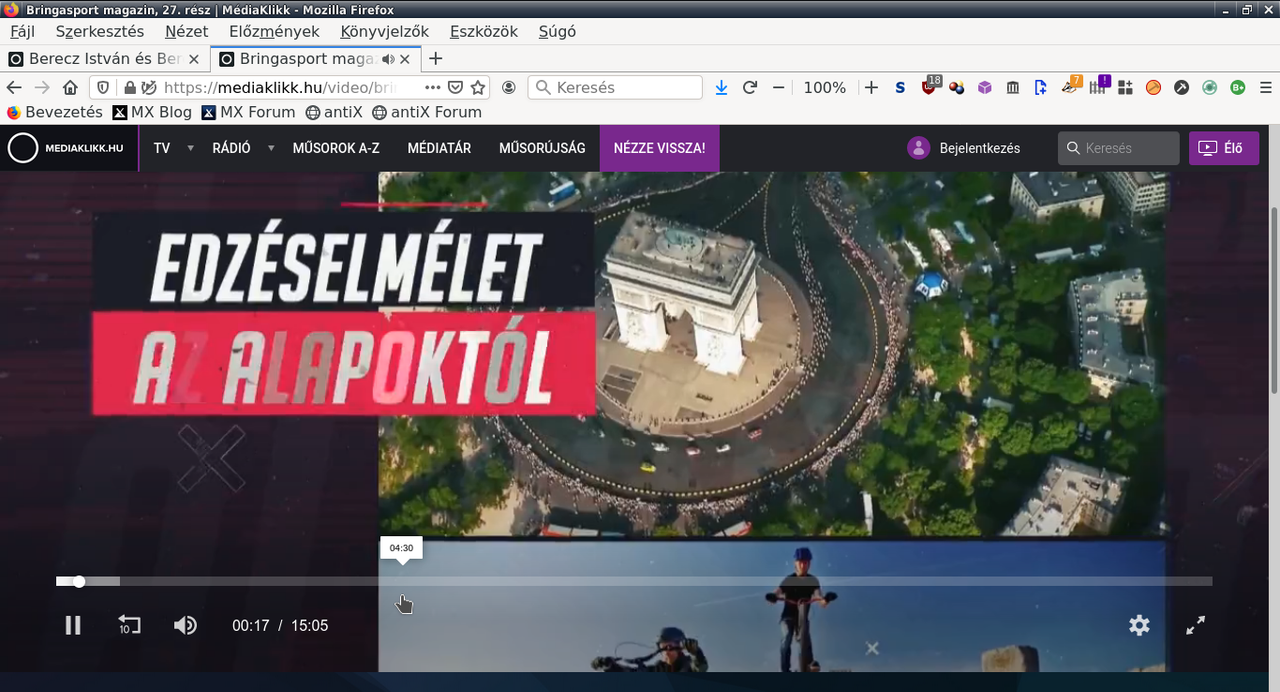Open Firefox hamburger application menu
1280x692 pixels.
click(x=1265, y=87)
